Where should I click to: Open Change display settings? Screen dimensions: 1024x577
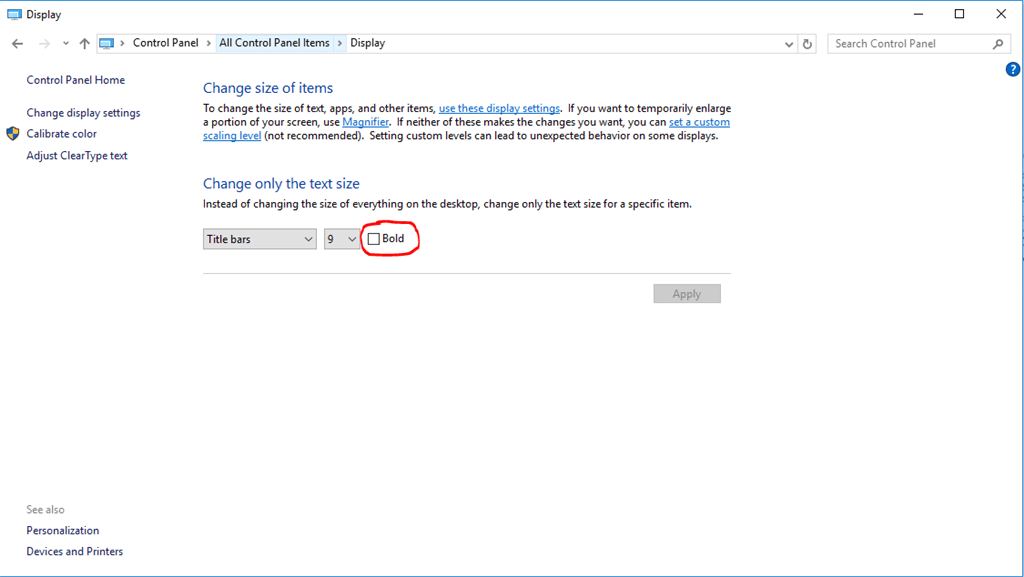(x=83, y=113)
